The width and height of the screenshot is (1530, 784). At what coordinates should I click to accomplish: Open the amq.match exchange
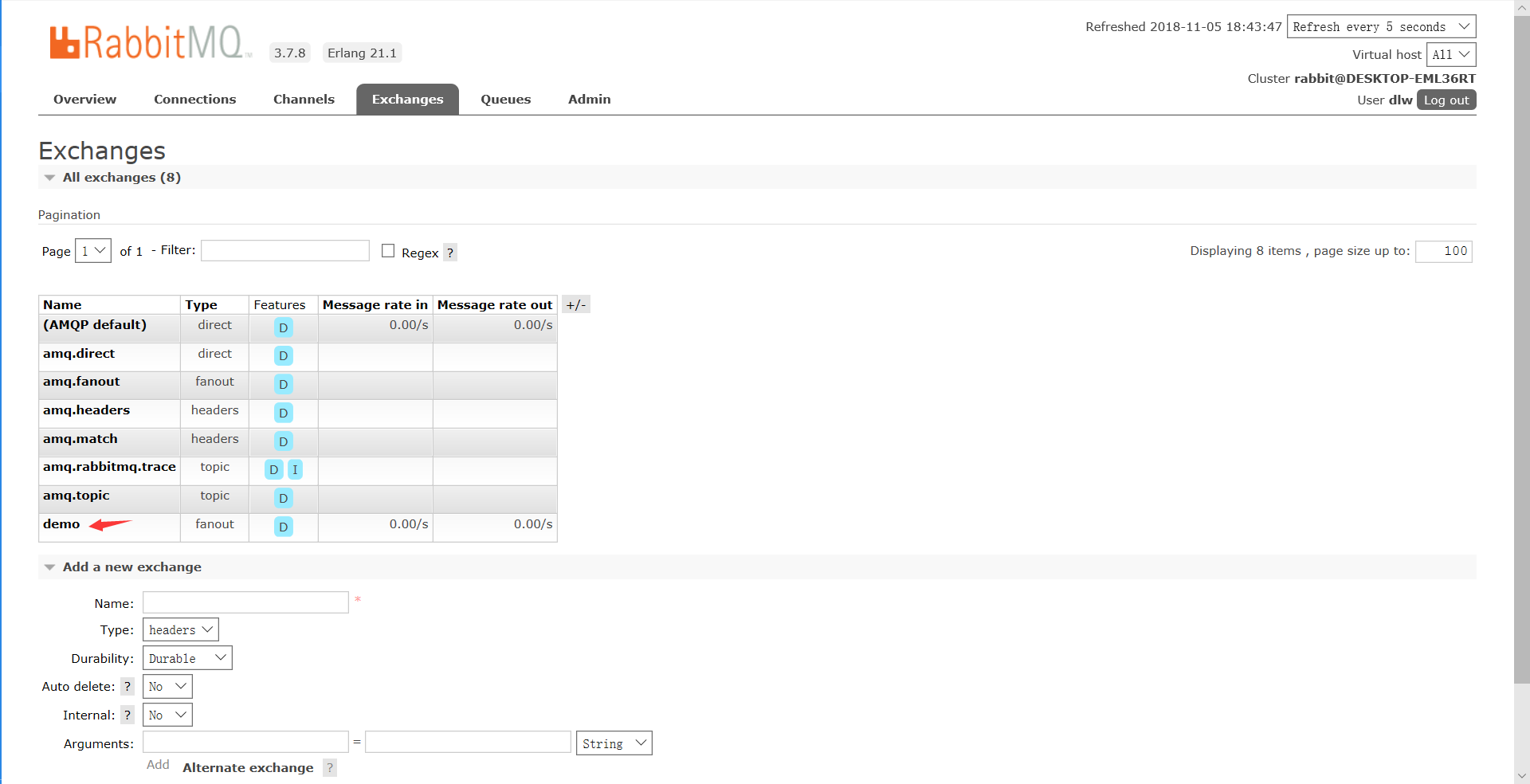(80, 439)
